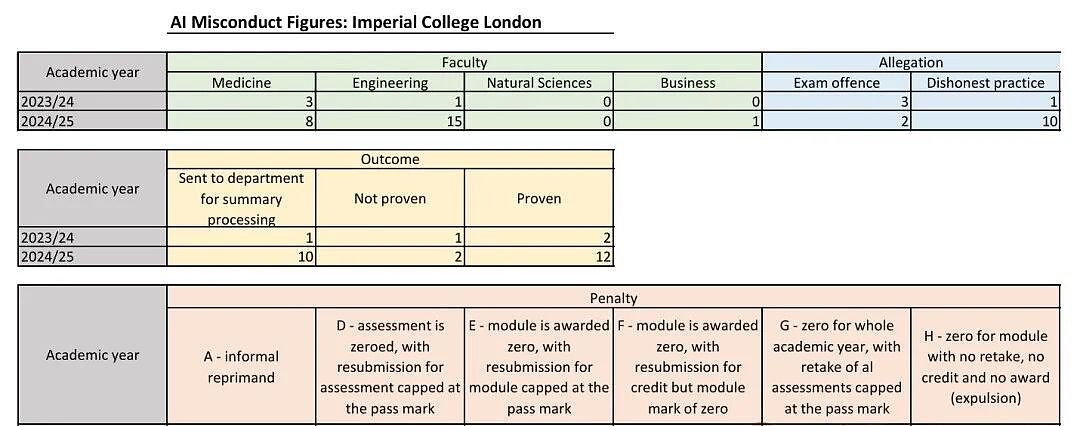The image size is (1080, 426).
Task: Click the Penalty header cell
Action: coord(614,298)
